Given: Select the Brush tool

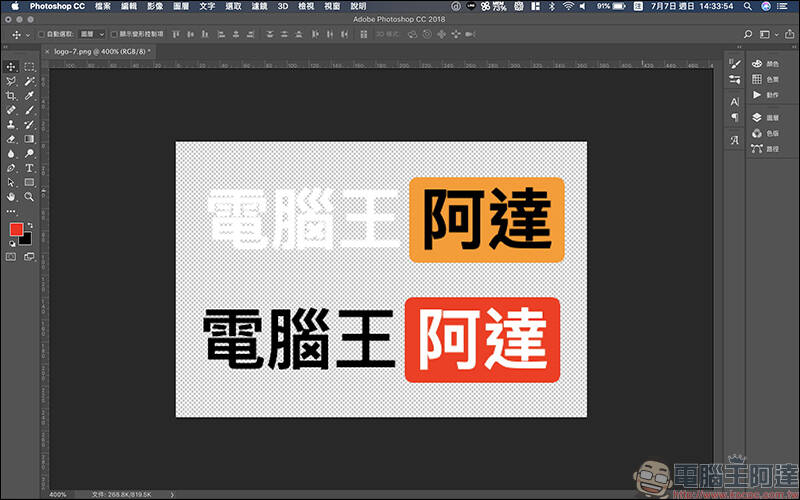Looking at the screenshot, I should tap(29, 110).
